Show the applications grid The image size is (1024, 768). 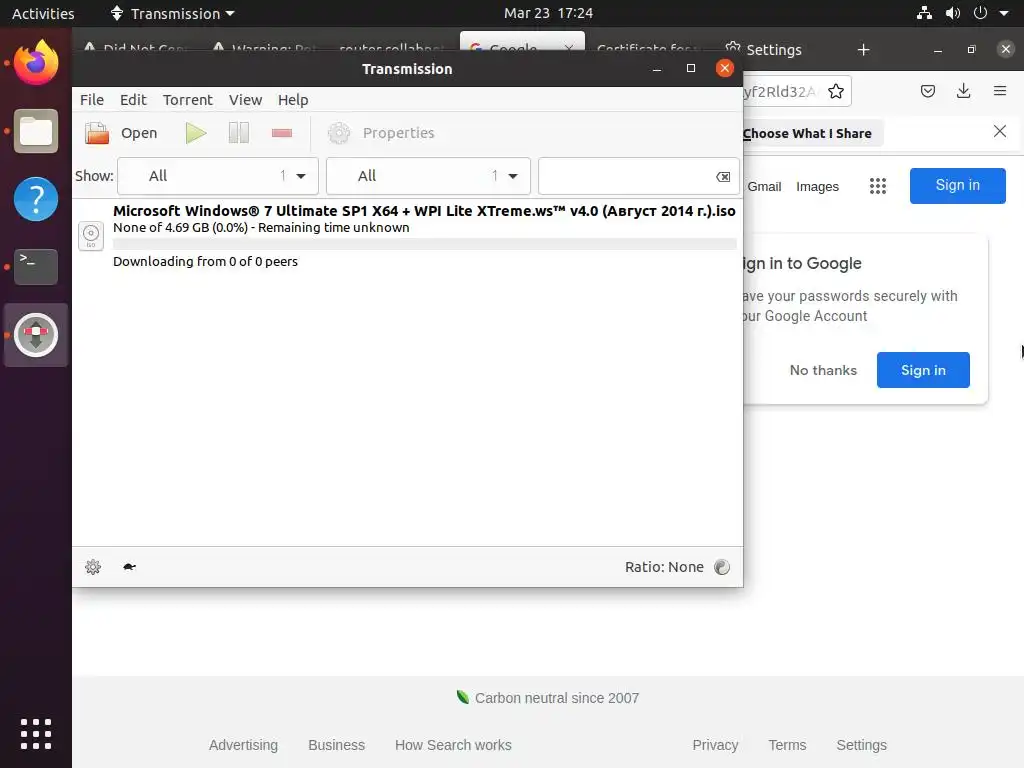point(36,734)
